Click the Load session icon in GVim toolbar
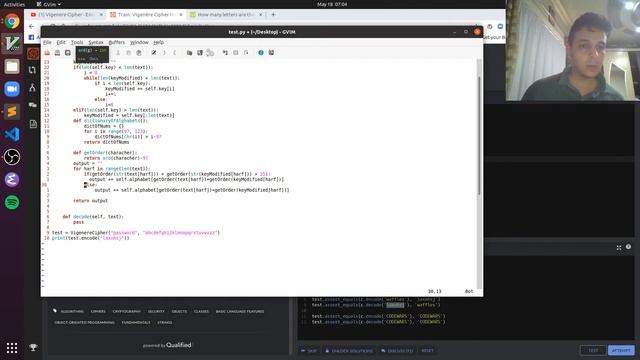This screenshot has width=640, height=360. pyautogui.click(x=189, y=53)
